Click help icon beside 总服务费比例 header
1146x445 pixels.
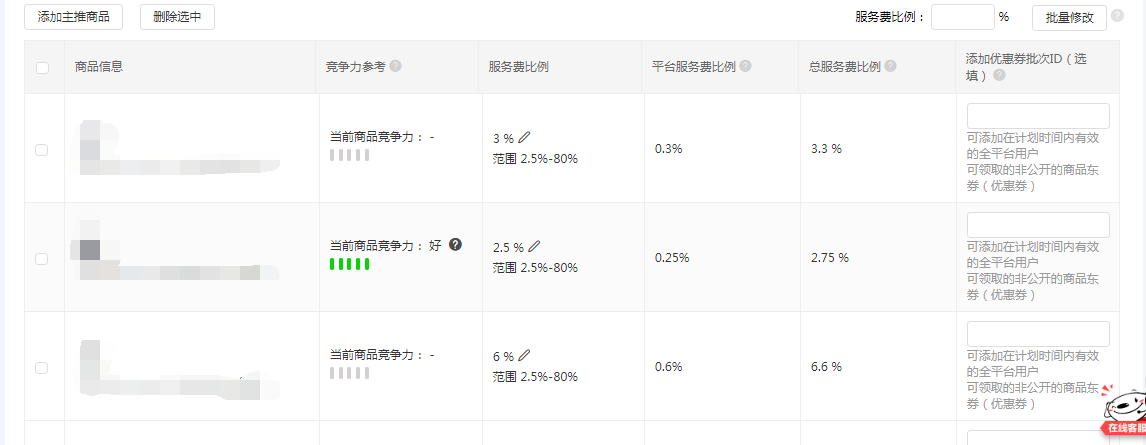(890, 67)
